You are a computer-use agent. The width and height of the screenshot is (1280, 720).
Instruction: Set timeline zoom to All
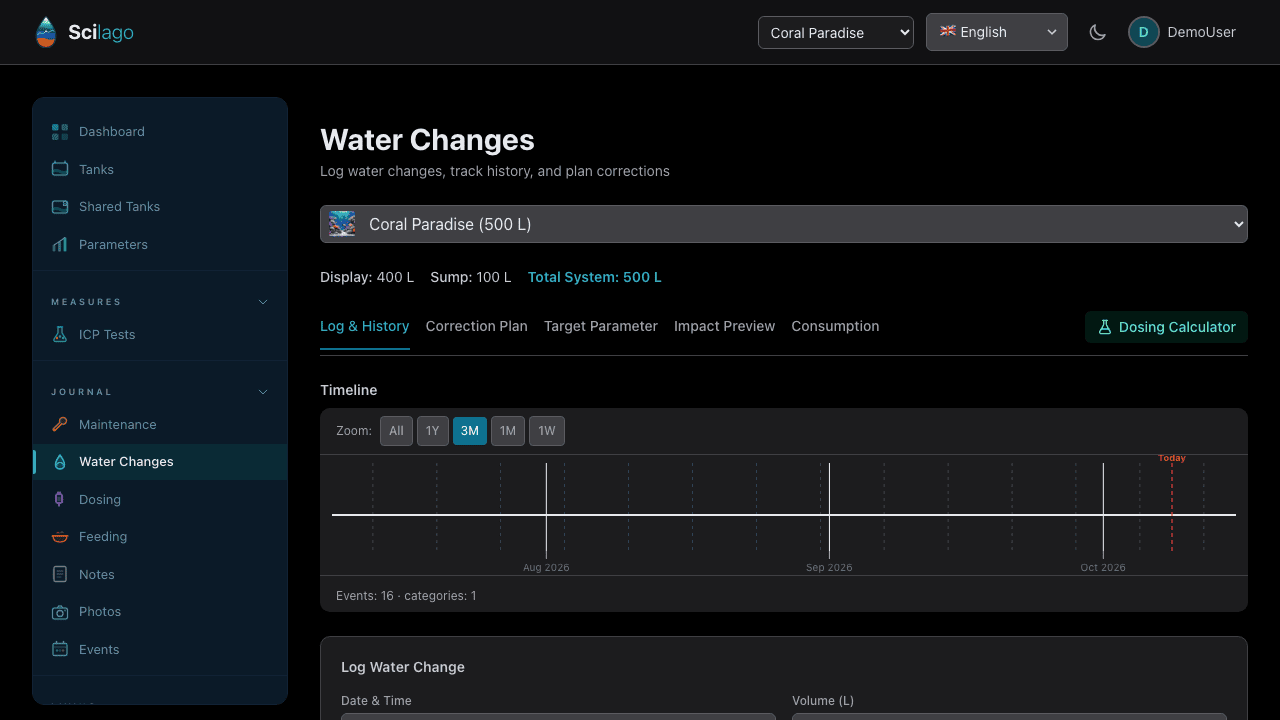coord(396,431)
